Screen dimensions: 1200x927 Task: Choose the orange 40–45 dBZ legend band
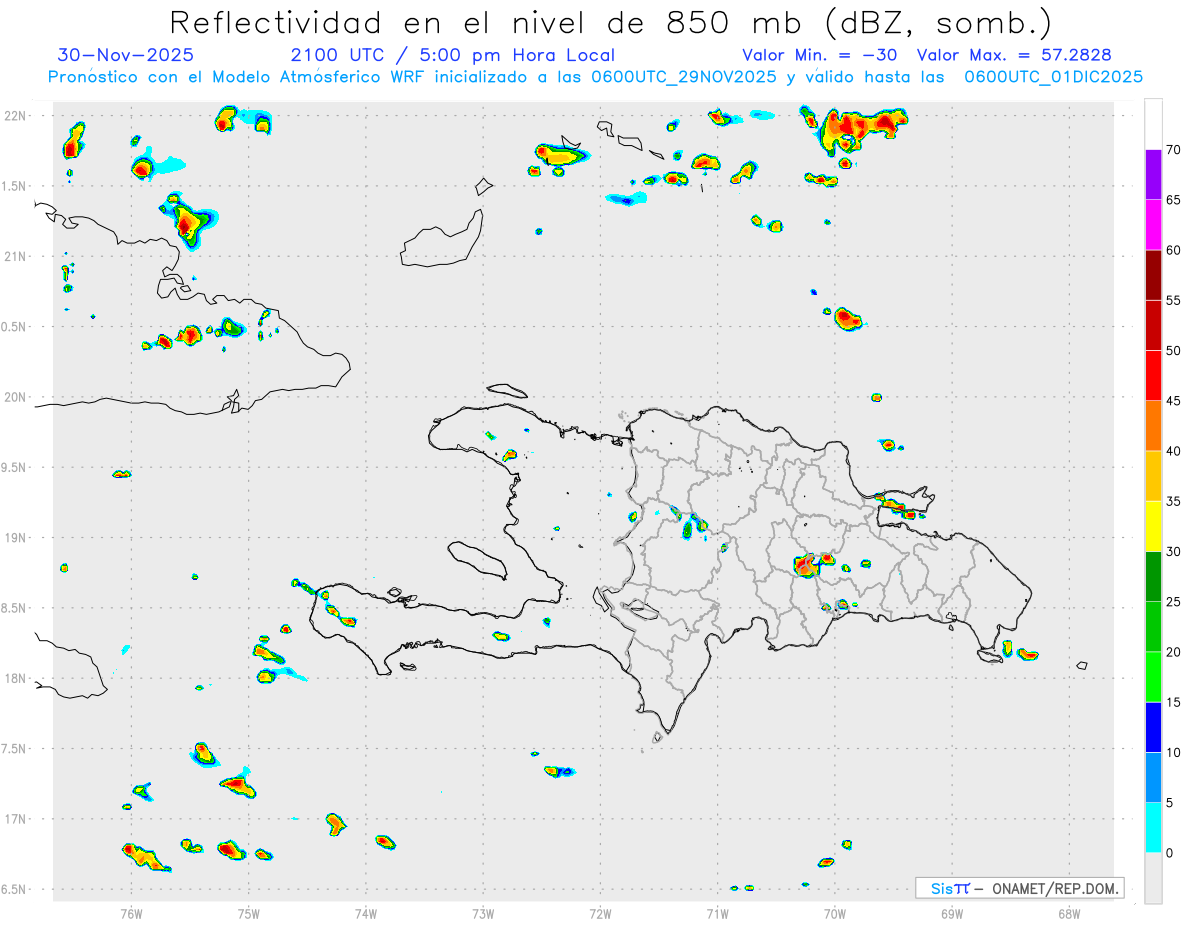tap(1153, 426)
